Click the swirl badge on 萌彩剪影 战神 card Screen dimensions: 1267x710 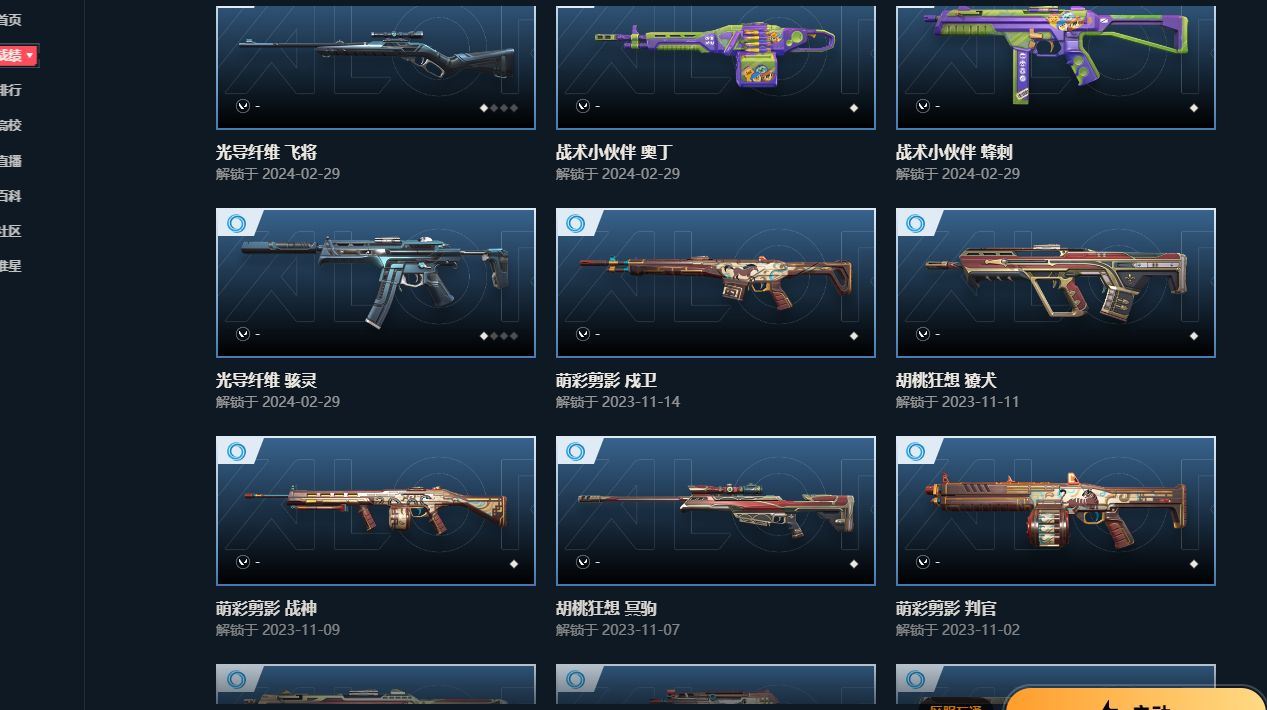pyautogui.click(x=237, y=451)
